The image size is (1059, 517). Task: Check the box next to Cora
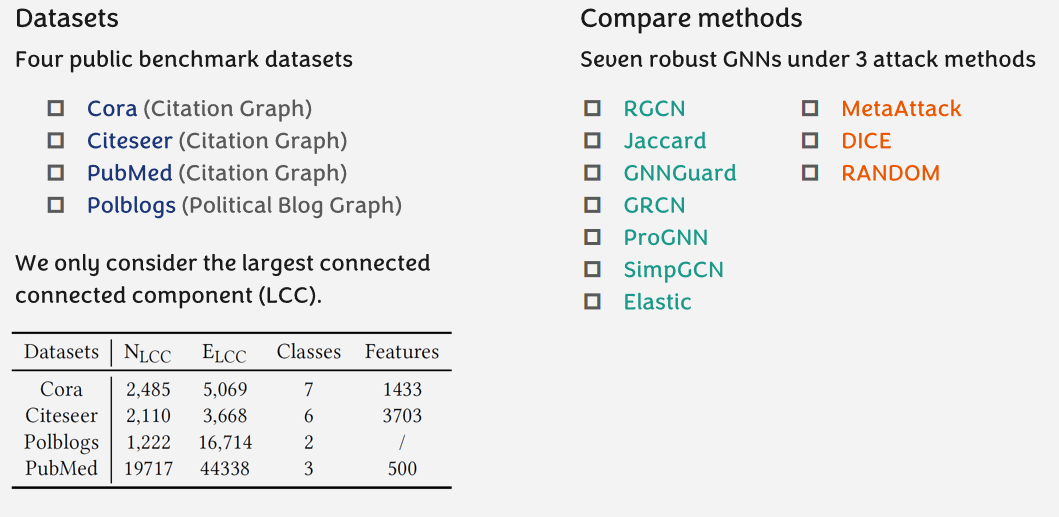pos(56,108)
